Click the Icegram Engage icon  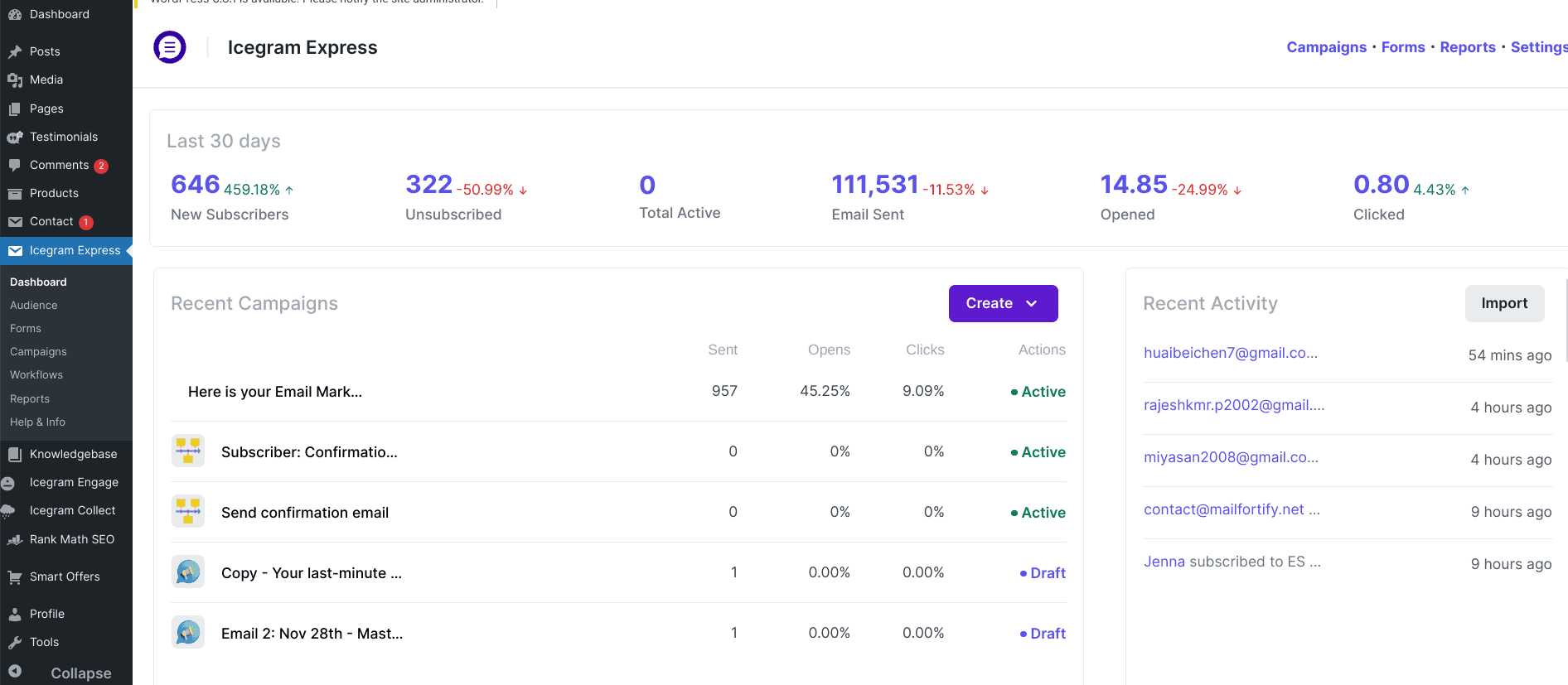coord(8,483)
